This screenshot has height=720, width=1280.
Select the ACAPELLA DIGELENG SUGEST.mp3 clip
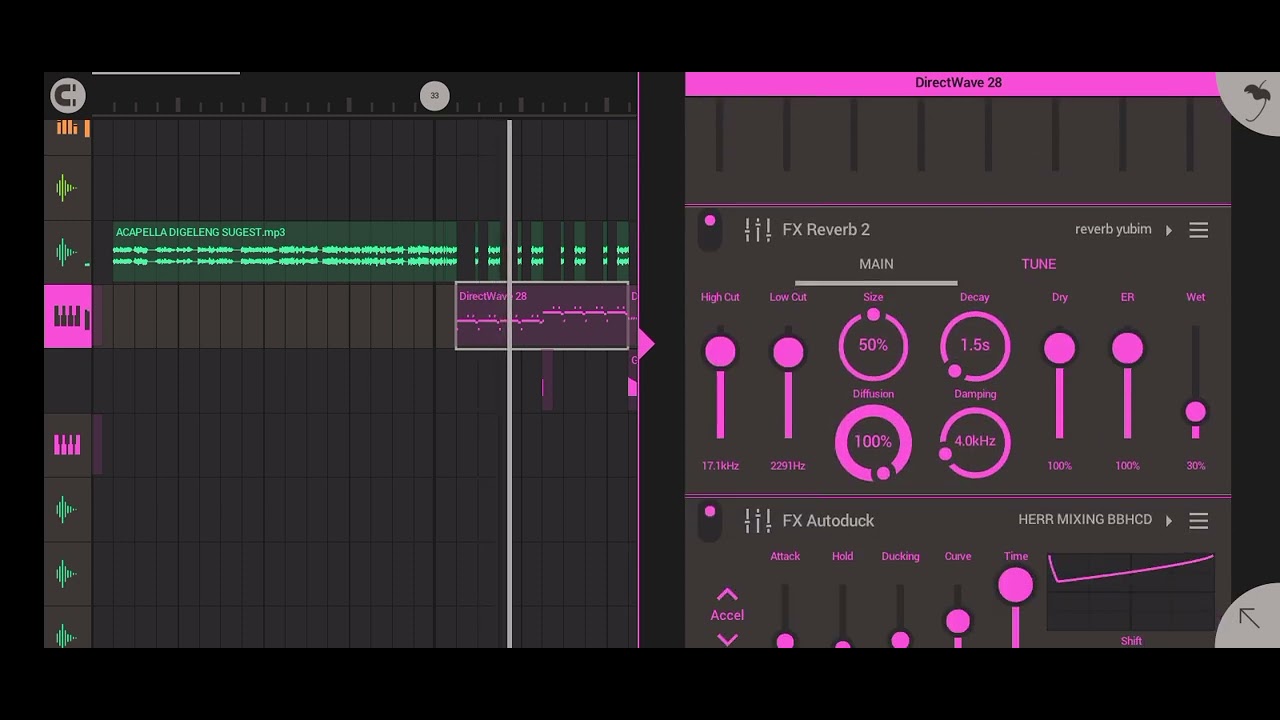pos(285,251)
